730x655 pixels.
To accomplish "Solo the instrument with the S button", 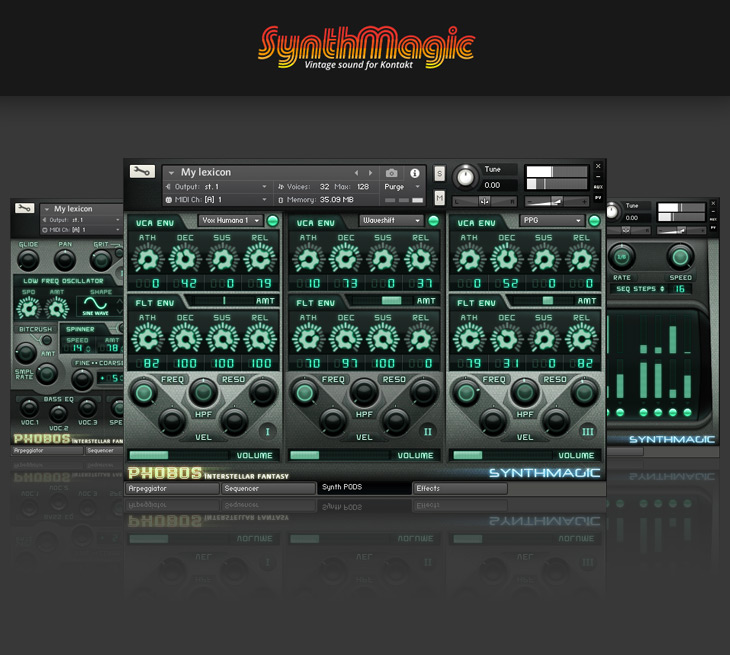I will [x=439, y=174].
